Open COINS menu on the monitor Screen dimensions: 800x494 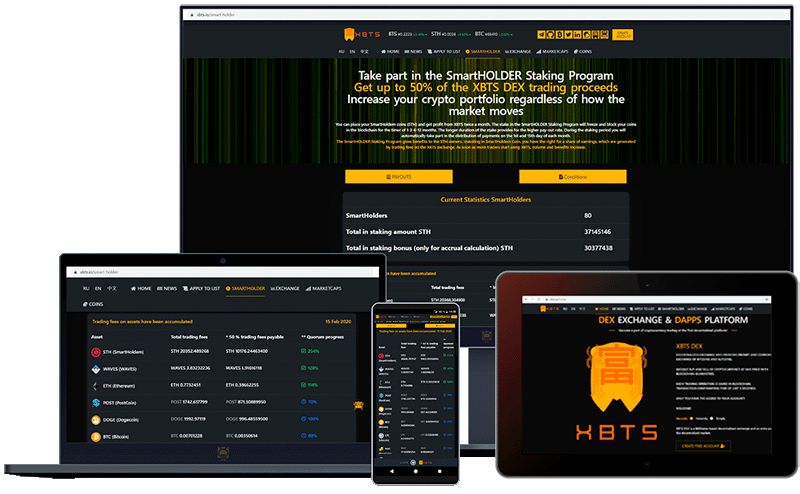coord(583,52)
